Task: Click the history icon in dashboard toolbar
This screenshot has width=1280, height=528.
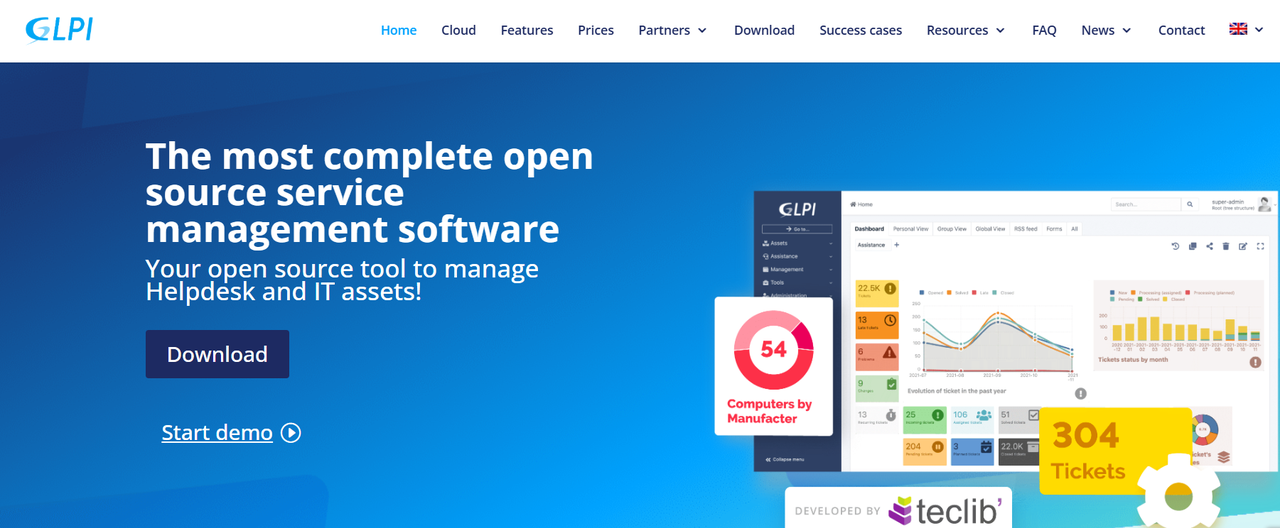Action: point(1175,246)
